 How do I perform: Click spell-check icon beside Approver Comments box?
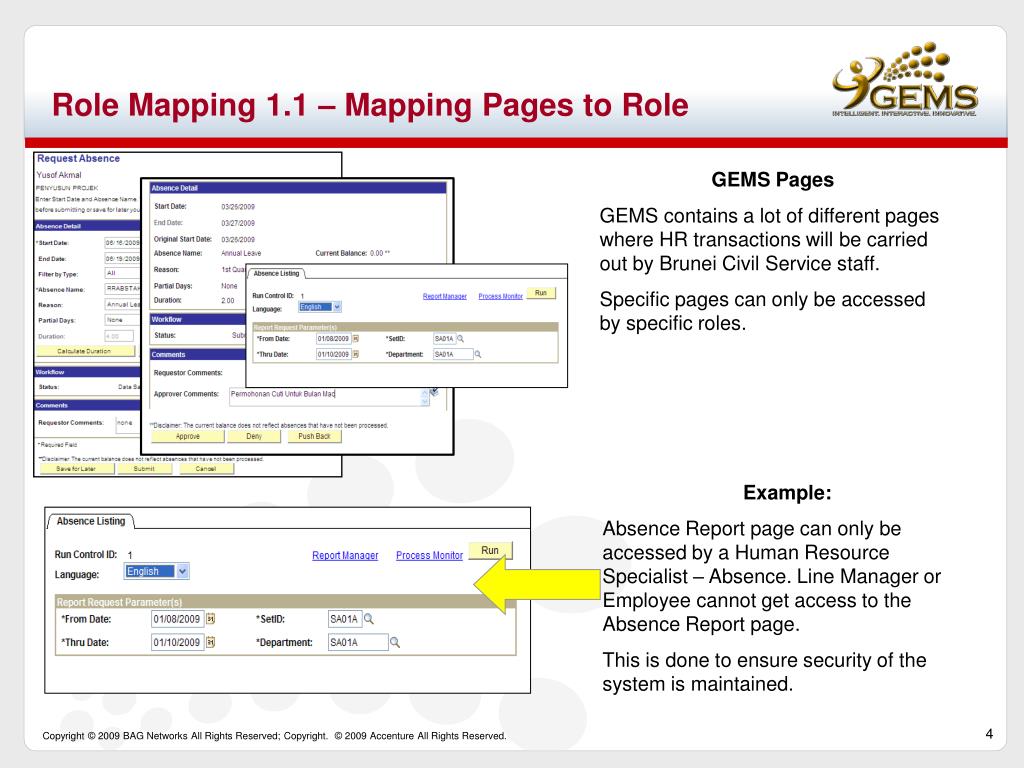[434, 392]
